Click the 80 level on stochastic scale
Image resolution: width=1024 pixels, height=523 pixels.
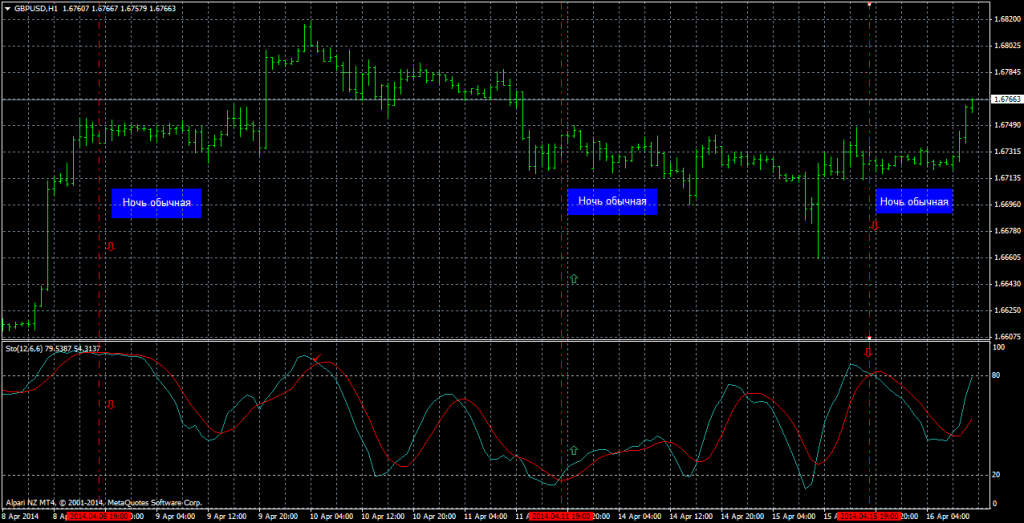(x=997, y=376)
